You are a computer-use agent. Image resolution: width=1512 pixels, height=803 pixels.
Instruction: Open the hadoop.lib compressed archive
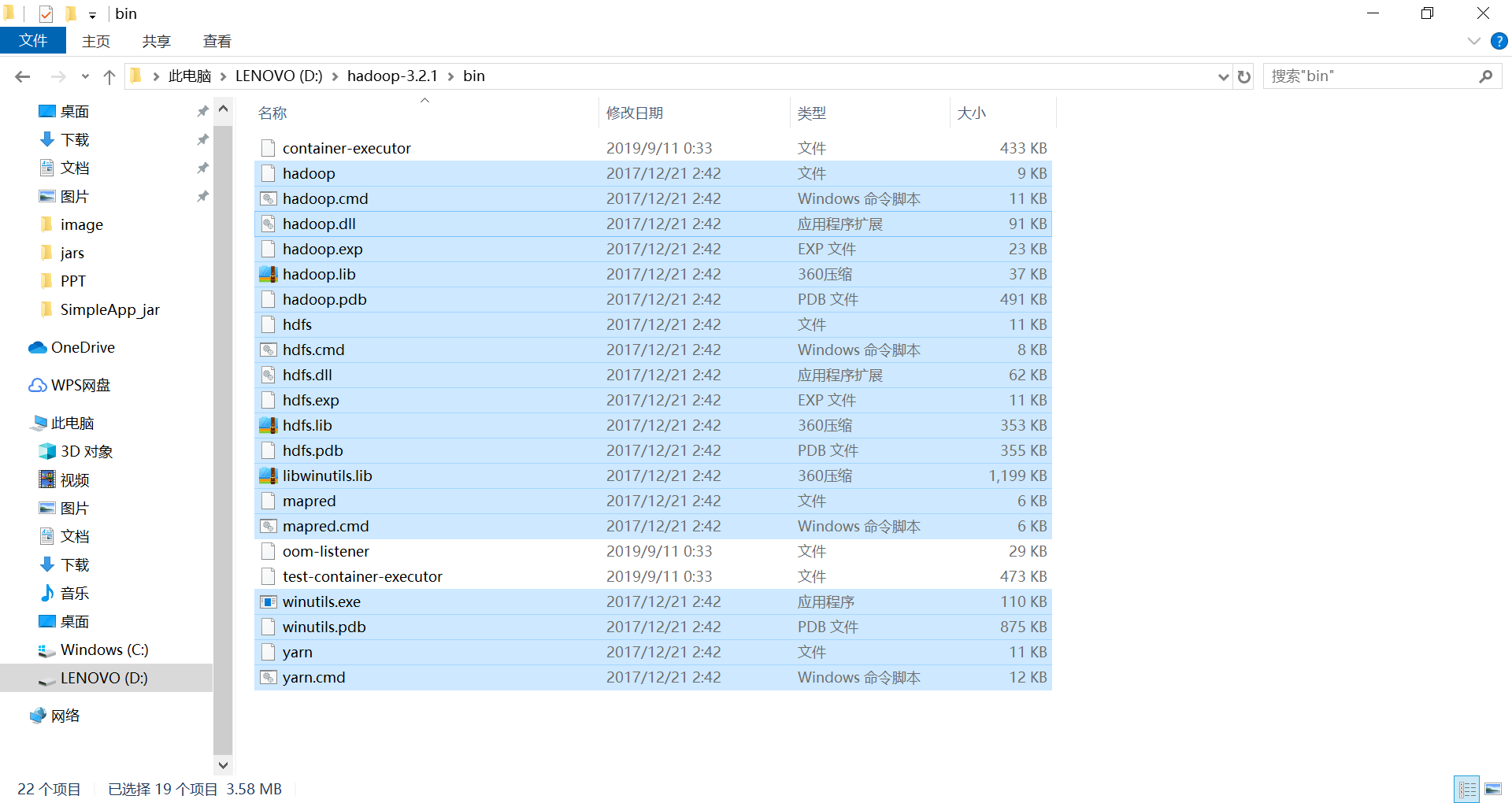pos(319,274)
